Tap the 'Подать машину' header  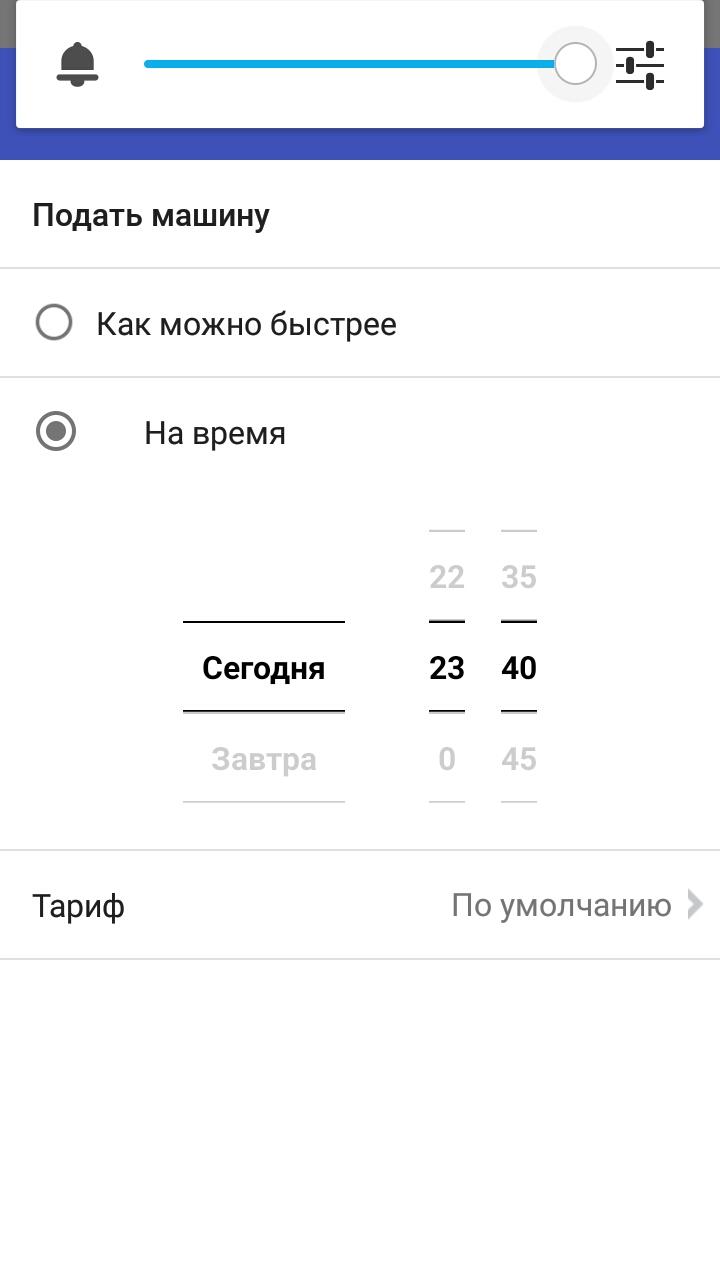151,215
